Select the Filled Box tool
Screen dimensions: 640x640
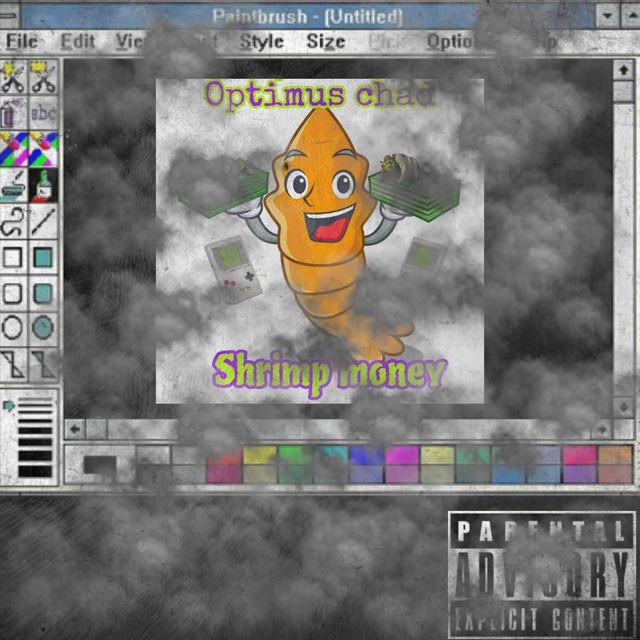point(43,258)
